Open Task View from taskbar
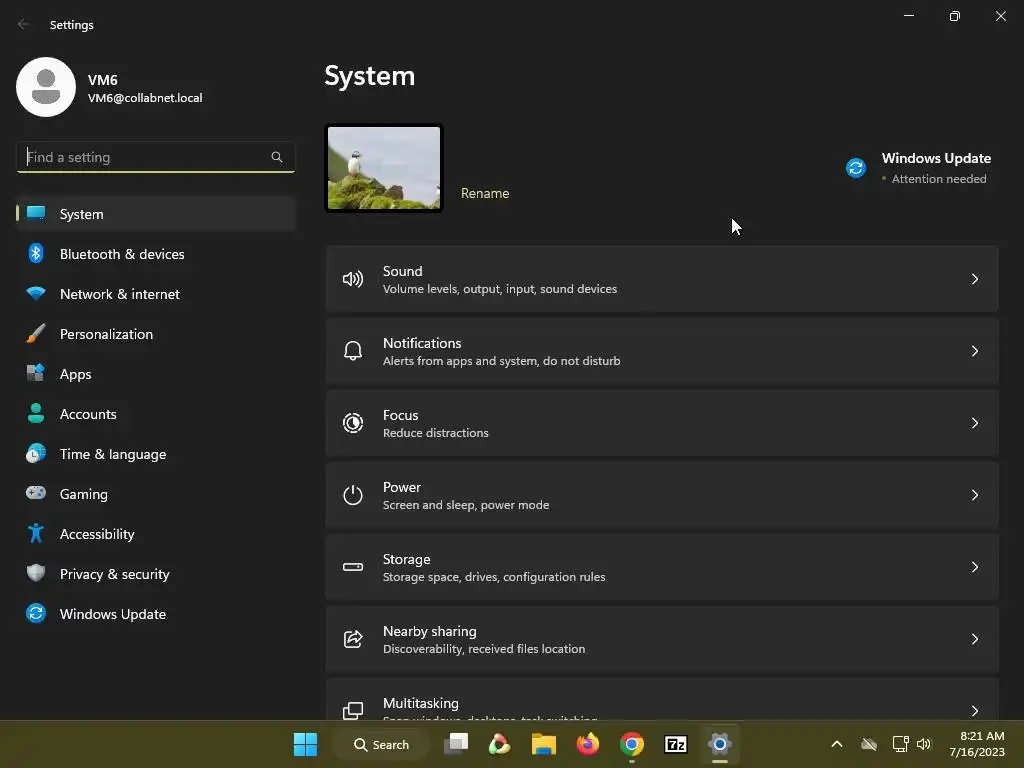Screen dimensions: 1024x768 [x=456, y=744]
